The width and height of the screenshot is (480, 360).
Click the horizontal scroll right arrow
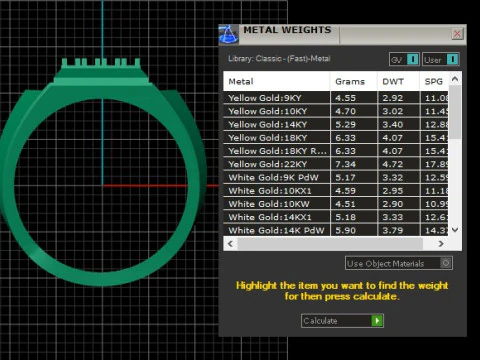pos(441,244)
